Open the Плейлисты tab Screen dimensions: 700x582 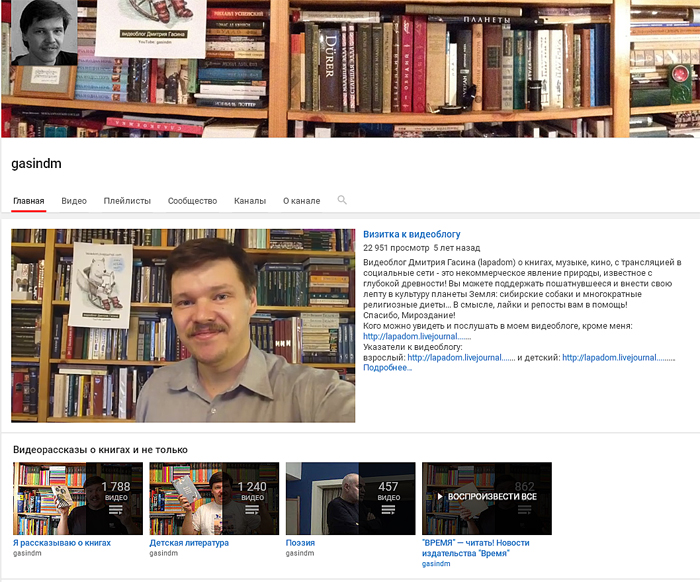point(127,201)
